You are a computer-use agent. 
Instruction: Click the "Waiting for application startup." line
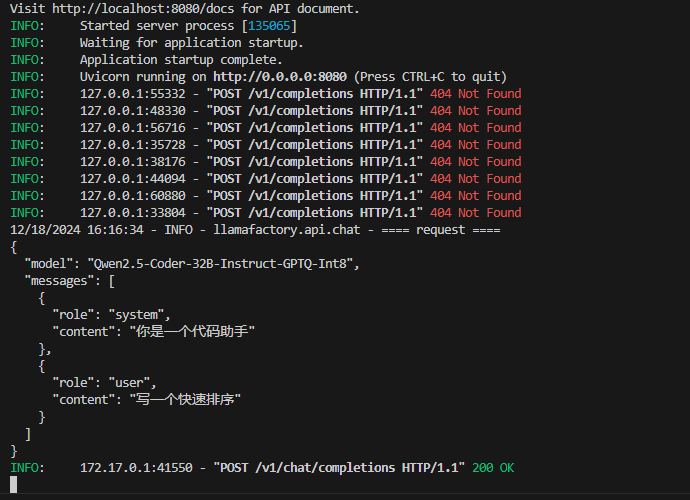click(x=191, y=43)
